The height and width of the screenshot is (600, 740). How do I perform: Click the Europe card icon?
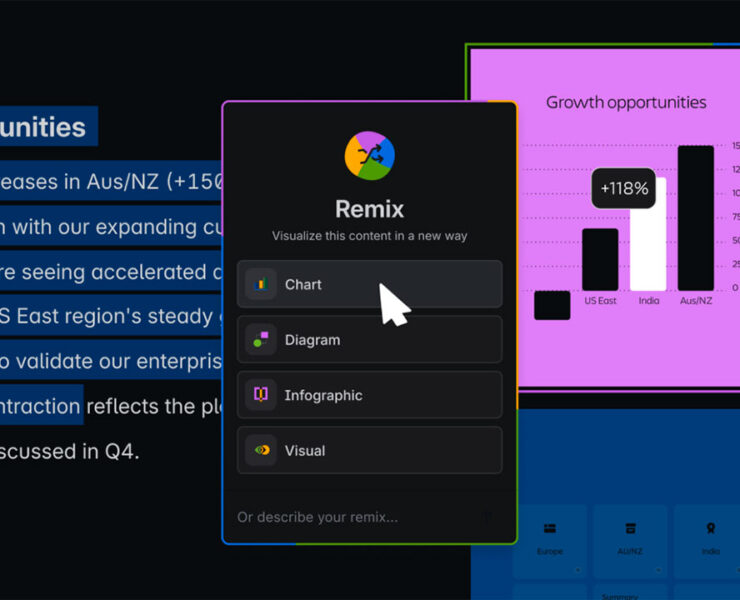click(550, 528)
